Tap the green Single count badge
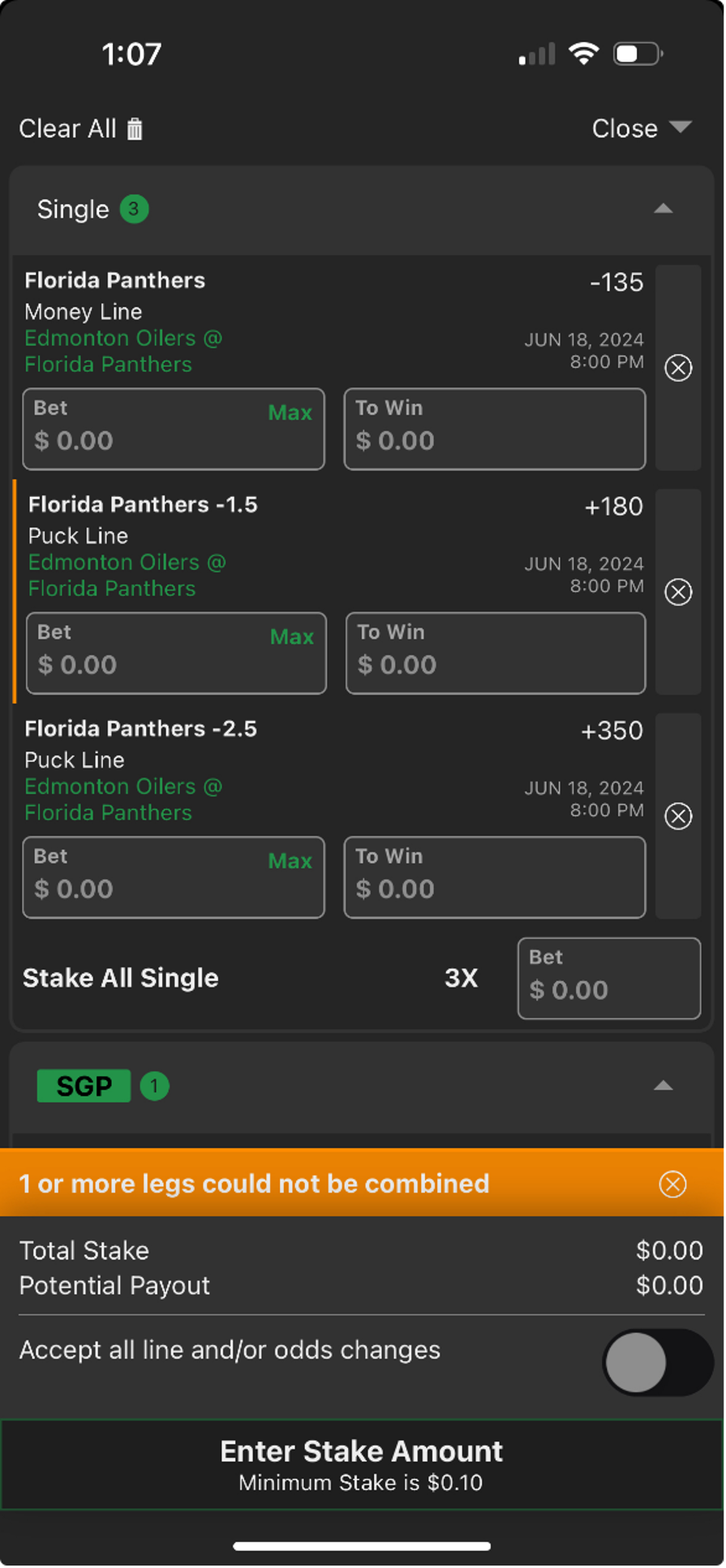 pyautogui.click(x=134, y=209)
